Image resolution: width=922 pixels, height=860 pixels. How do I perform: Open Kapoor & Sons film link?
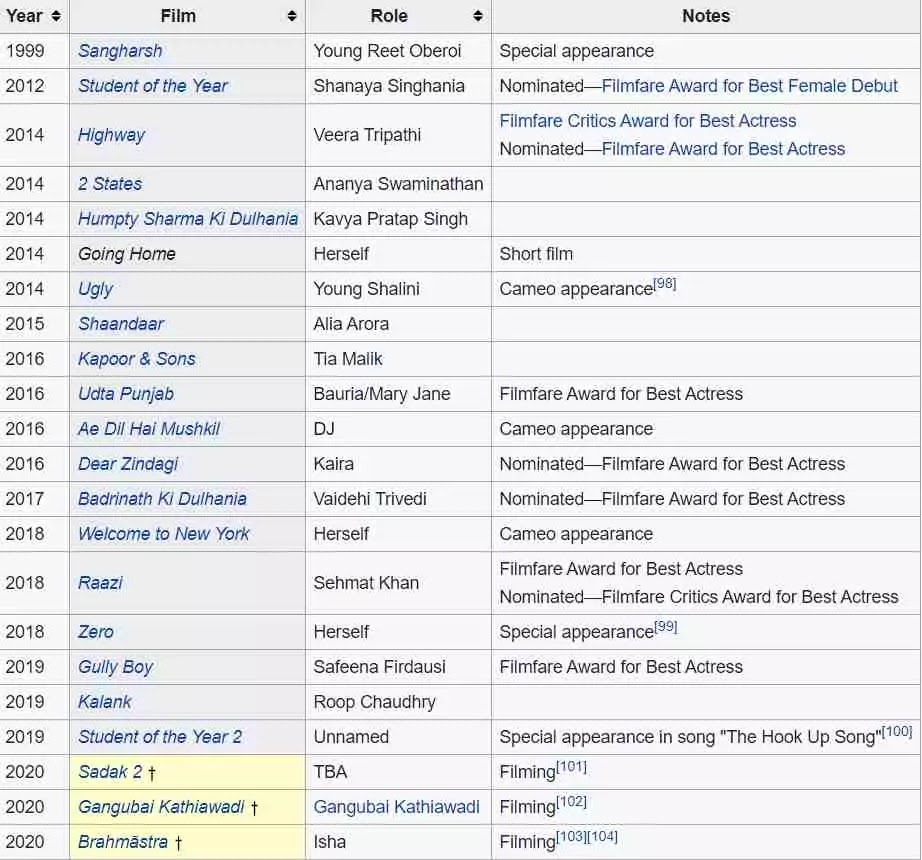(x=136, y=359)
